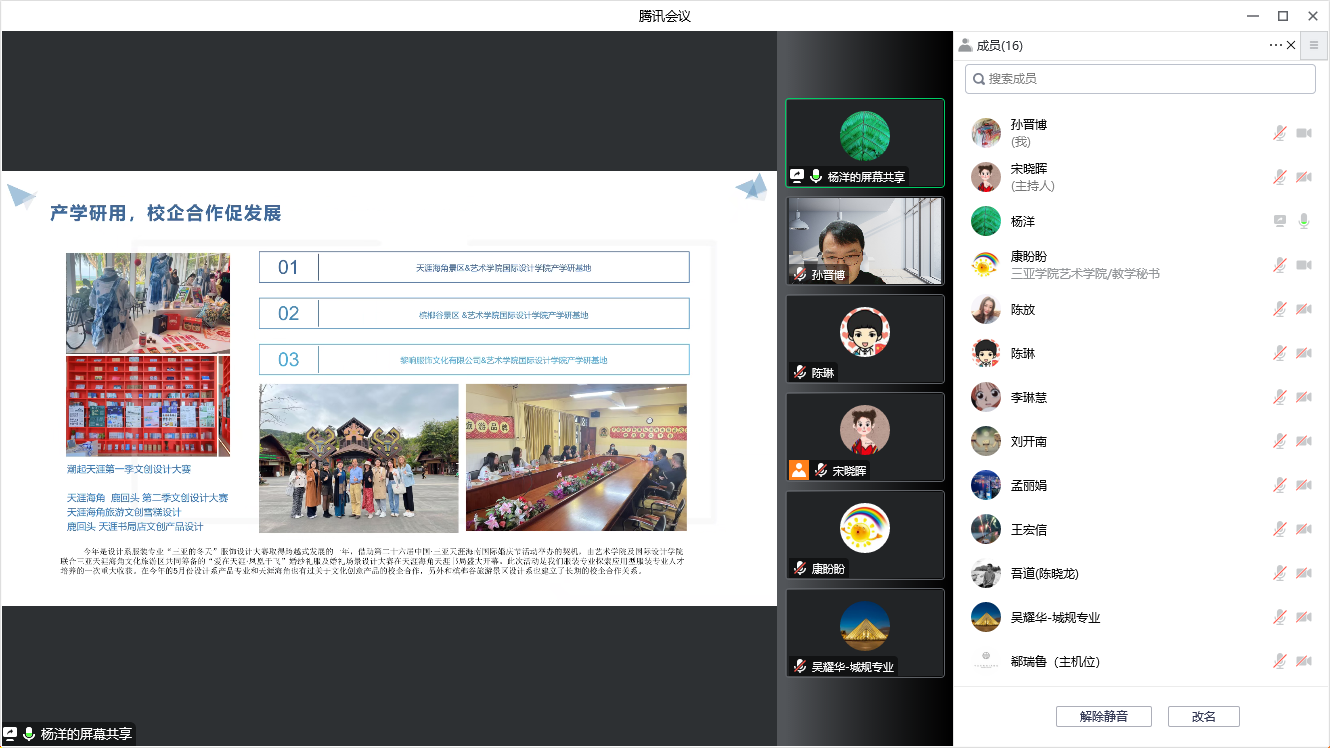This screenshot has width=1330, height=748.
Task: Click 杨洋's green microphone icon in member list
Action: point(1303,221)
